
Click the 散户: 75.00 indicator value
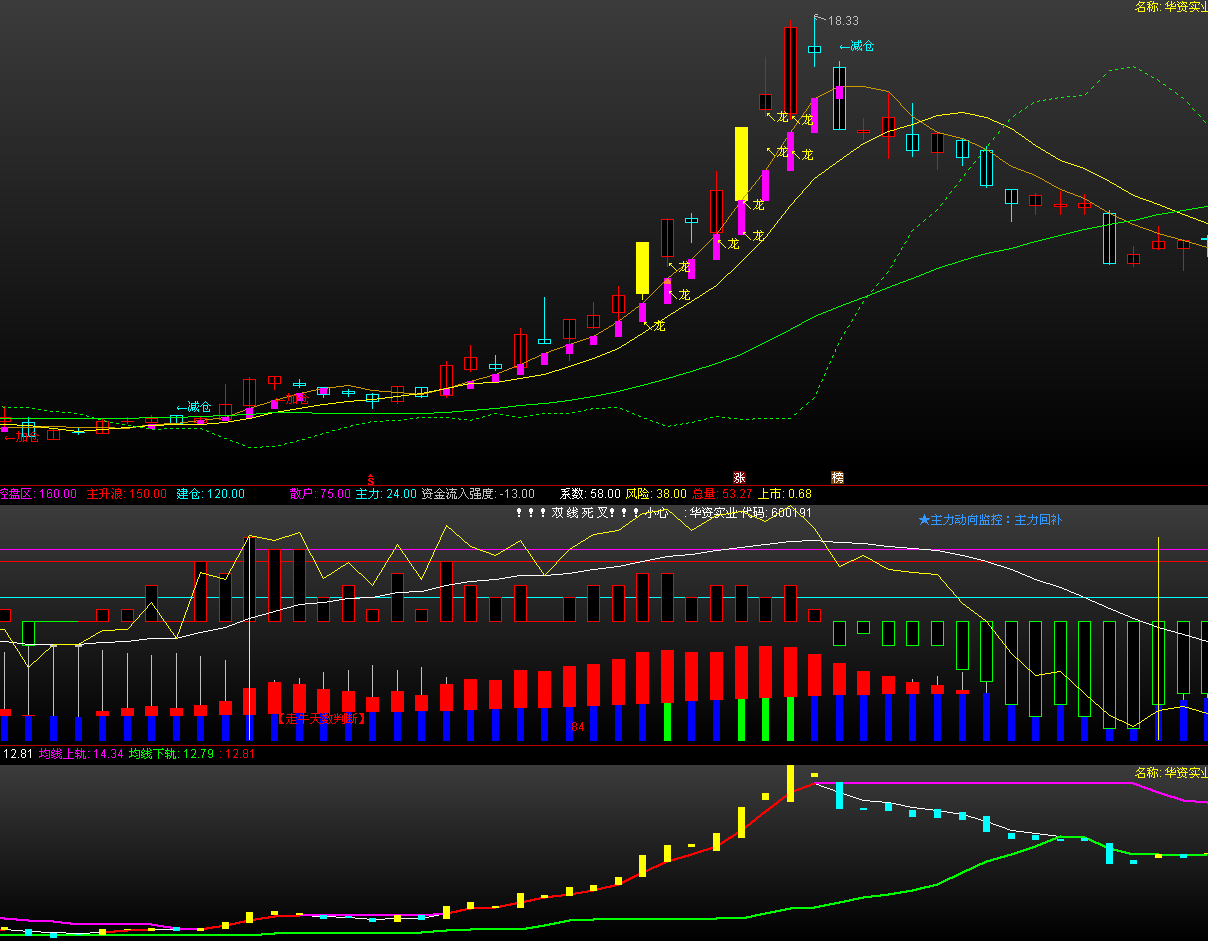pyautogui.click(x=320, y=494)
